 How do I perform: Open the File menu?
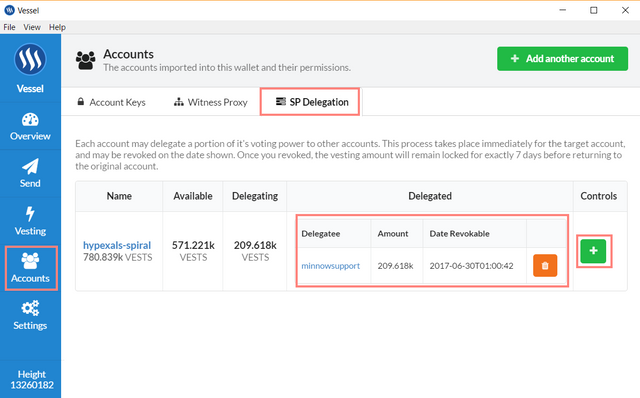click(x=9, y=27)
